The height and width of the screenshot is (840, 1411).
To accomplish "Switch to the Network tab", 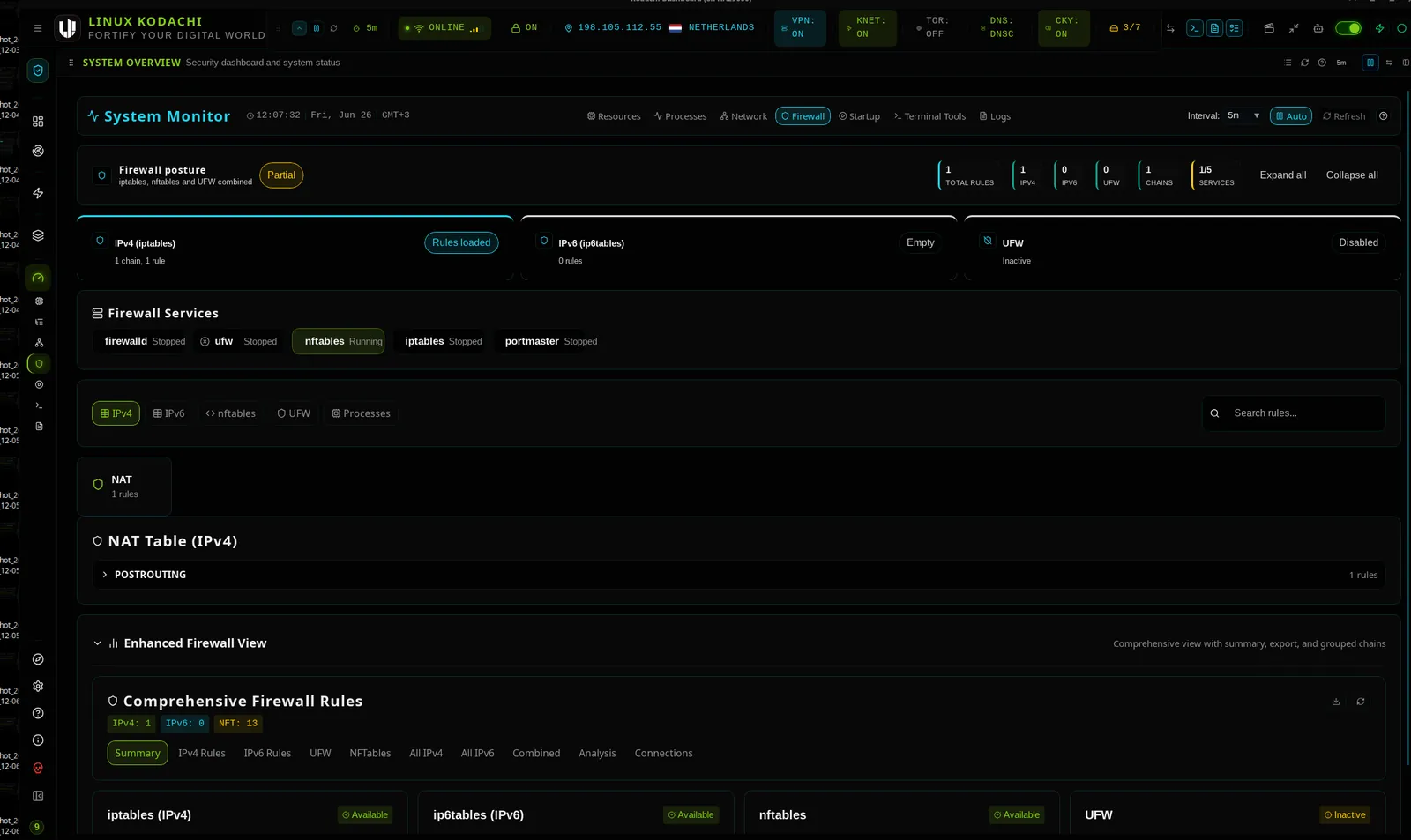I will [743, 116].
